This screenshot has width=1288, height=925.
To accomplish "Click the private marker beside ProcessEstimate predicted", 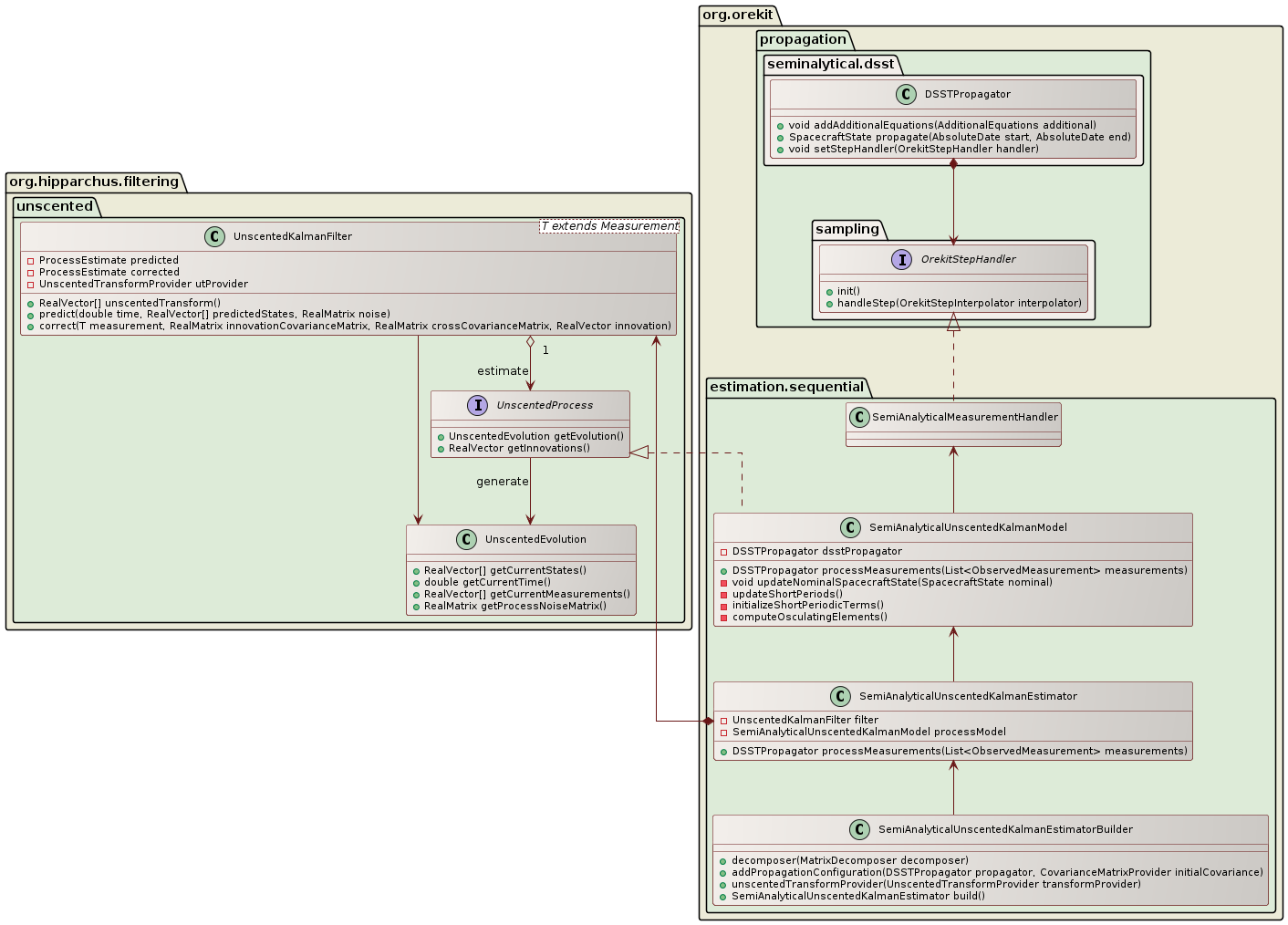I will [x=29, y=260].
